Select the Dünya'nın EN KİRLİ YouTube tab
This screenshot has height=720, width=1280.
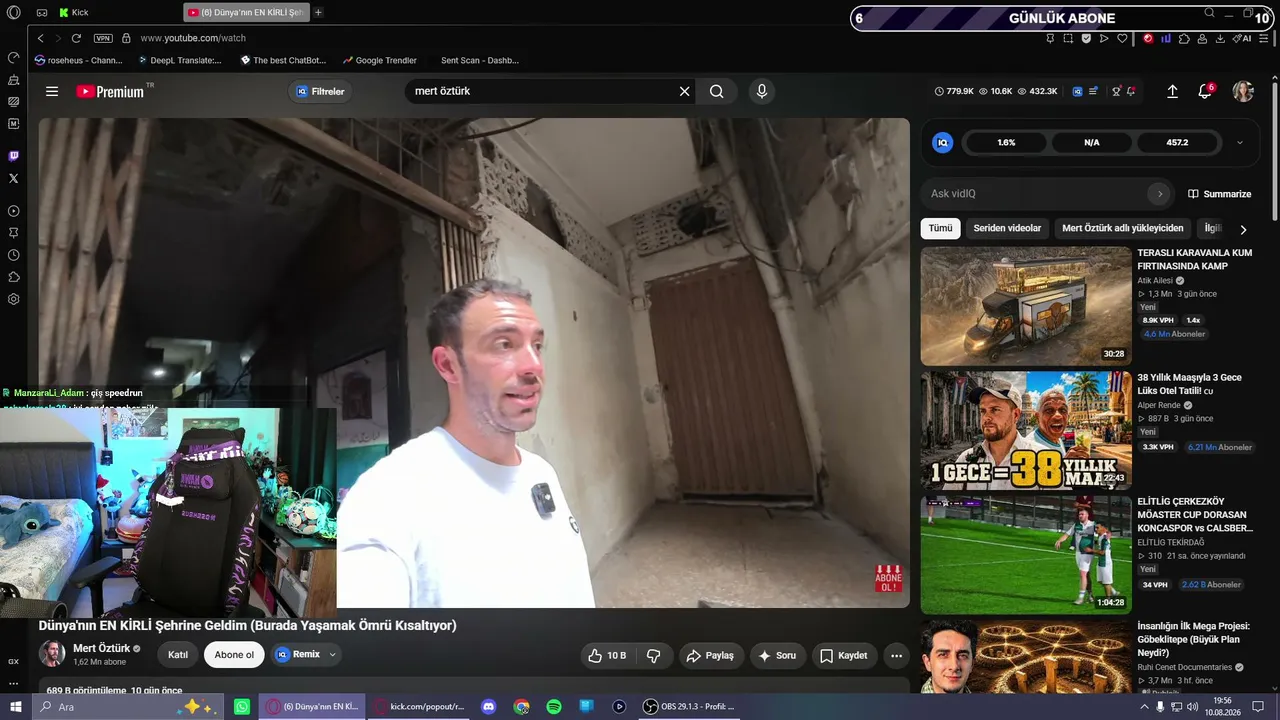click(x=246, y=12)
